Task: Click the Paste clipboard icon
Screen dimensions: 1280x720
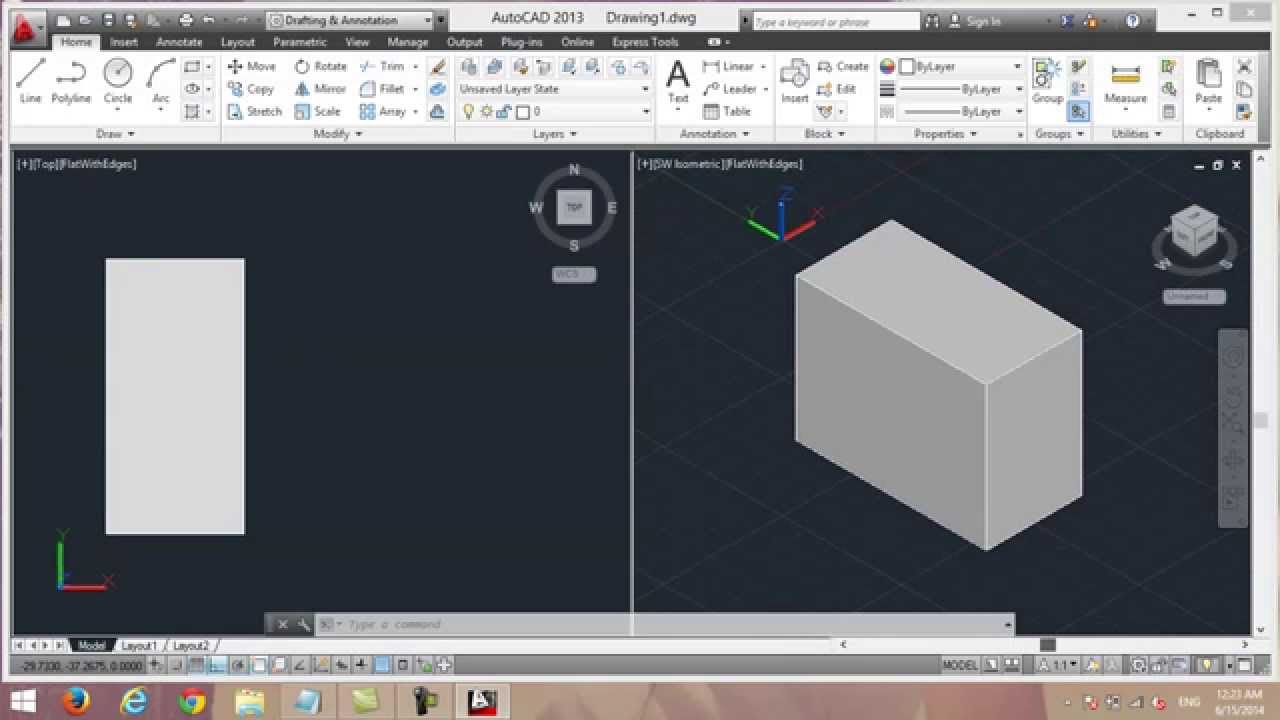Action: pos(1208,82)
